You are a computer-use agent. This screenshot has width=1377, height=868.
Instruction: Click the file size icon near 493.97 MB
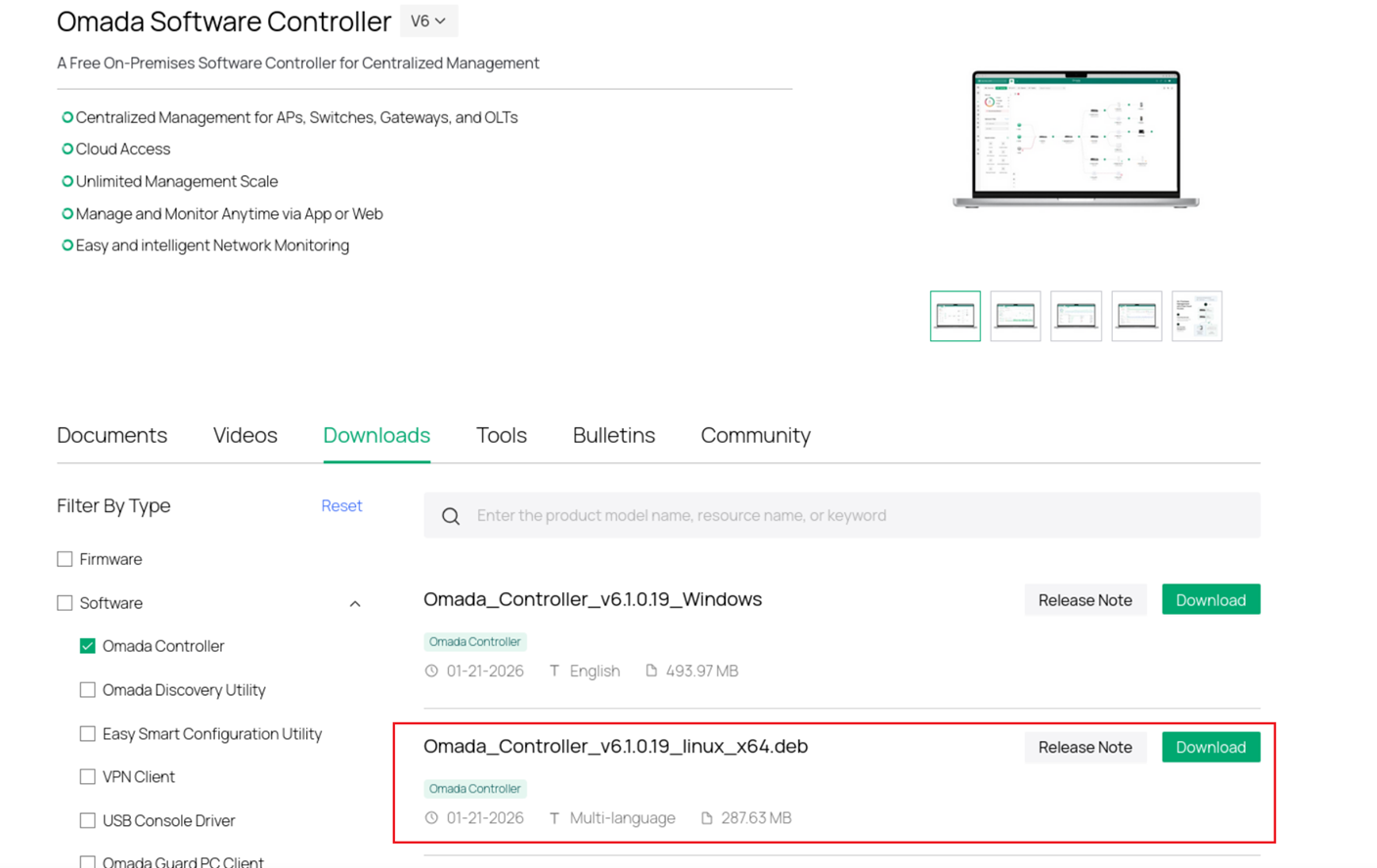pyautogui.click(x=651, y=672)
